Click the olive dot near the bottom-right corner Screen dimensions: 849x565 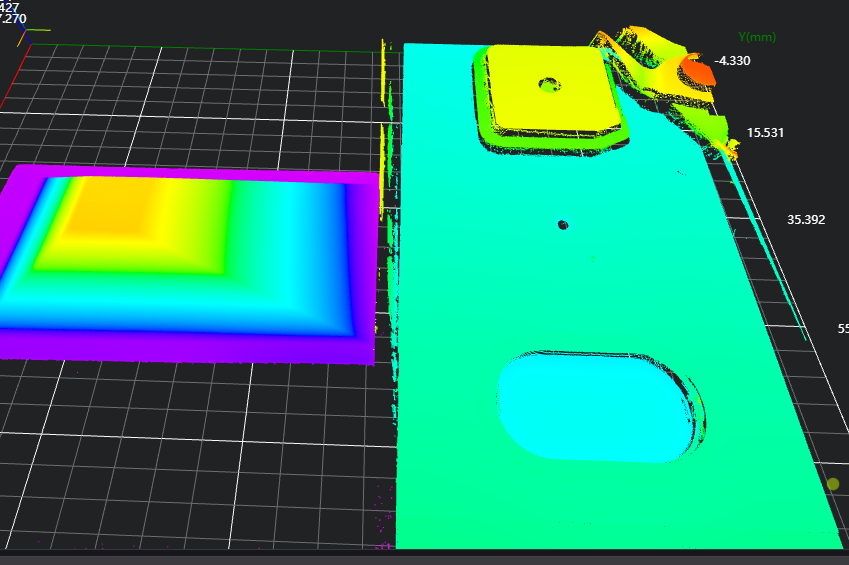click(833, 484)
